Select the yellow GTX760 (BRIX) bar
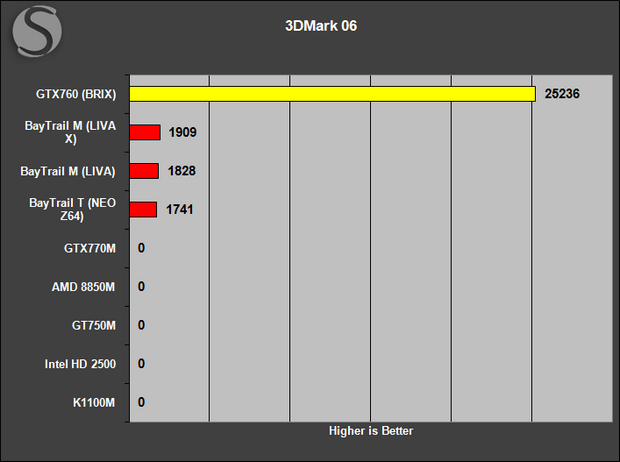Viewport: 620px width, 462px height. point(333,94)
